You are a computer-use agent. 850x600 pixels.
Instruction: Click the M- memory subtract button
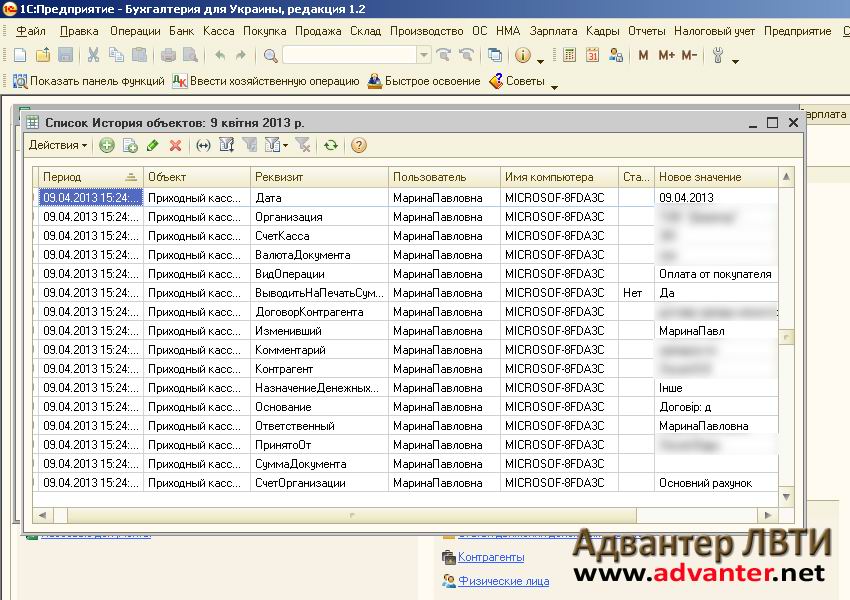point(689,55)
